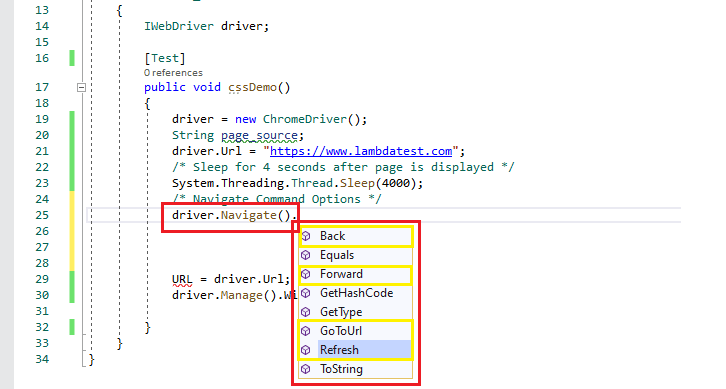Viewport: 726px width, 389px height.
Task: Select Back from the IntelliSense list
Action: point(356,236)
